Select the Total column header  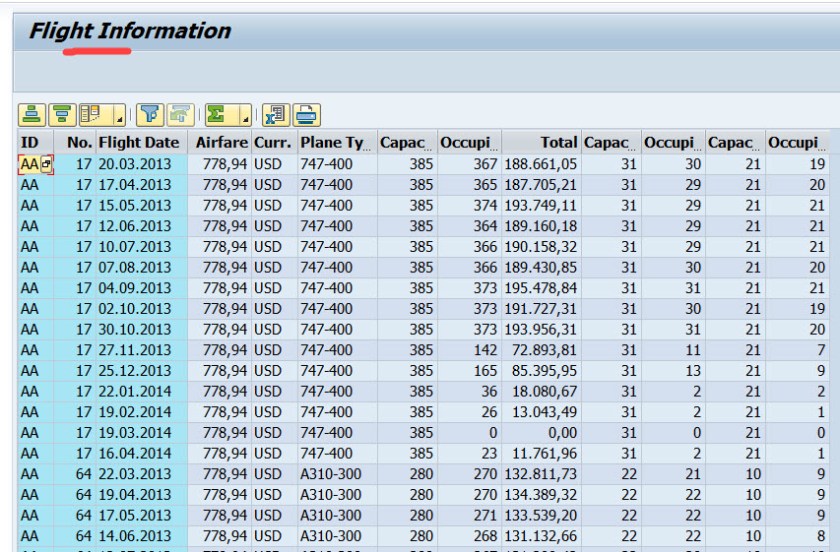[x=557, y=142]
